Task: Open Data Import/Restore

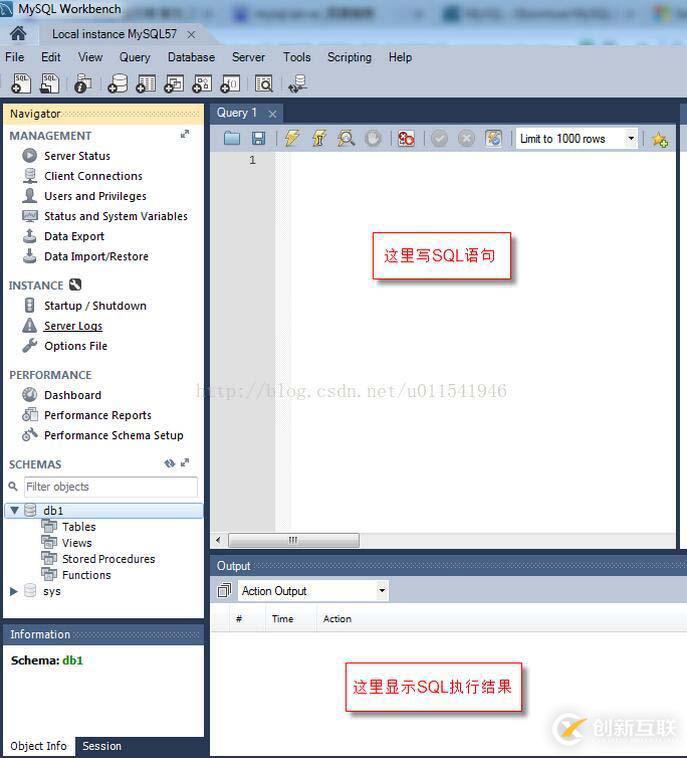Action: coord(96,256)
